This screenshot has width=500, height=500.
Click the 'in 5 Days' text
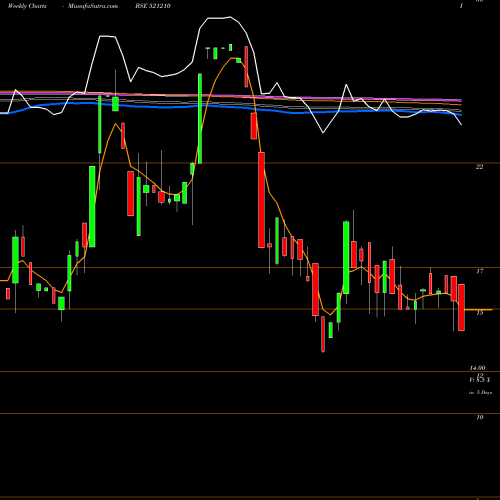point(480,393)
